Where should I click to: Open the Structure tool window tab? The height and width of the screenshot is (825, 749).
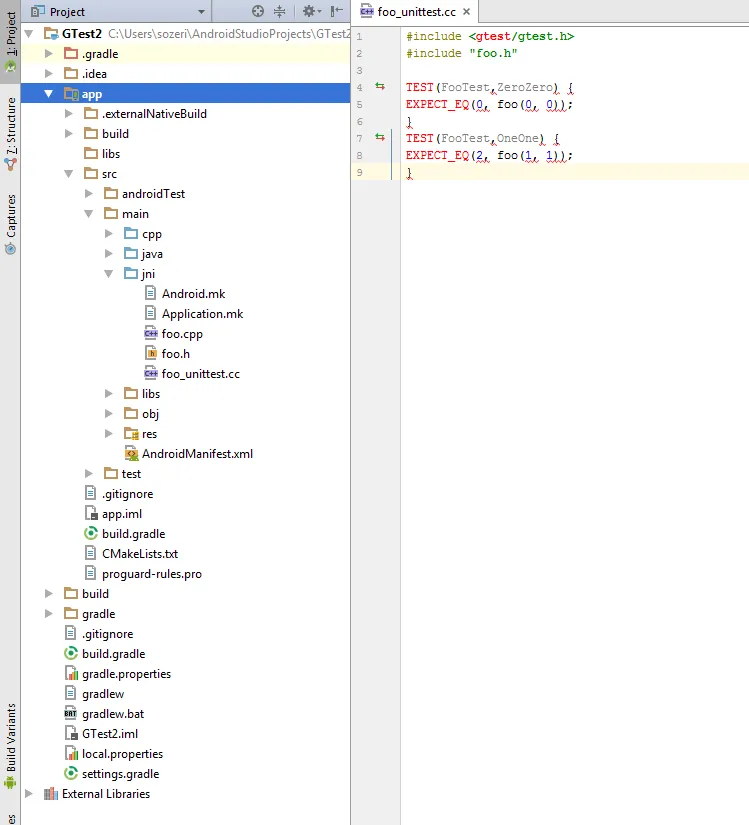coord(11,134)
